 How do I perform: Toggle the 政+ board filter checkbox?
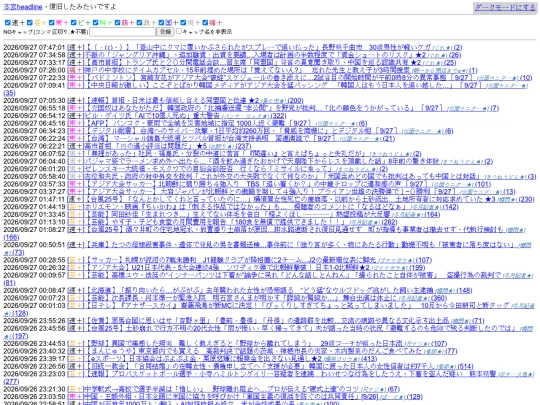139,23
